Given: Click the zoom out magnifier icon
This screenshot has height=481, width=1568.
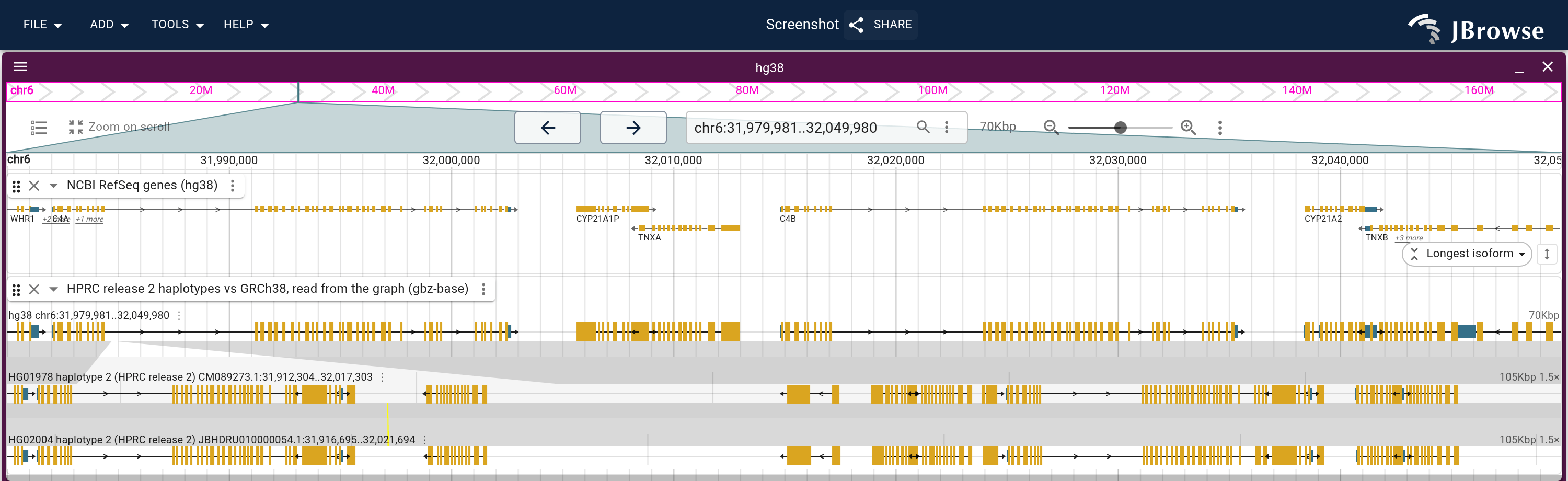Looking at the screenshot, I should [1051, 127].
